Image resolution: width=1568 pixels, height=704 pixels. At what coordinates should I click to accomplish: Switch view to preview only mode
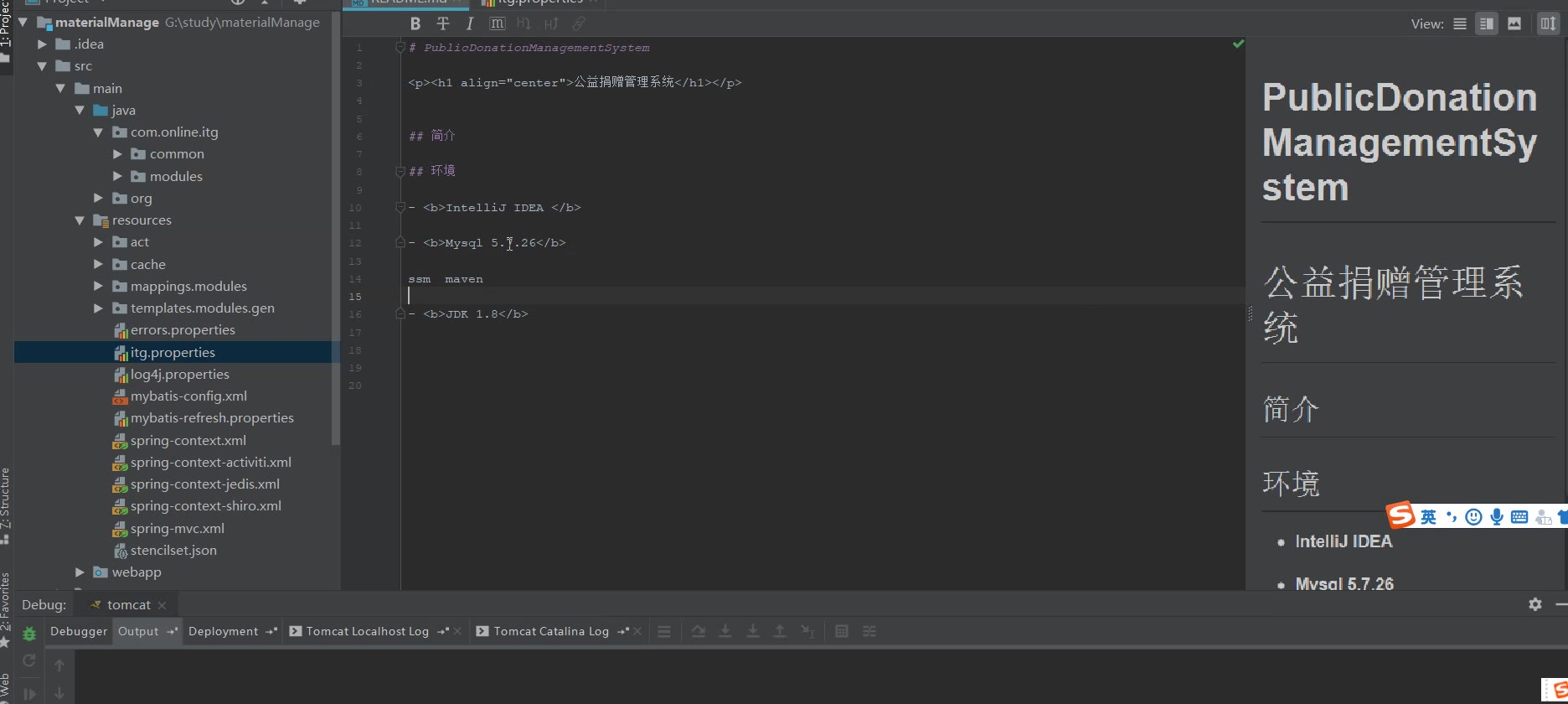tap(1514, 23)
